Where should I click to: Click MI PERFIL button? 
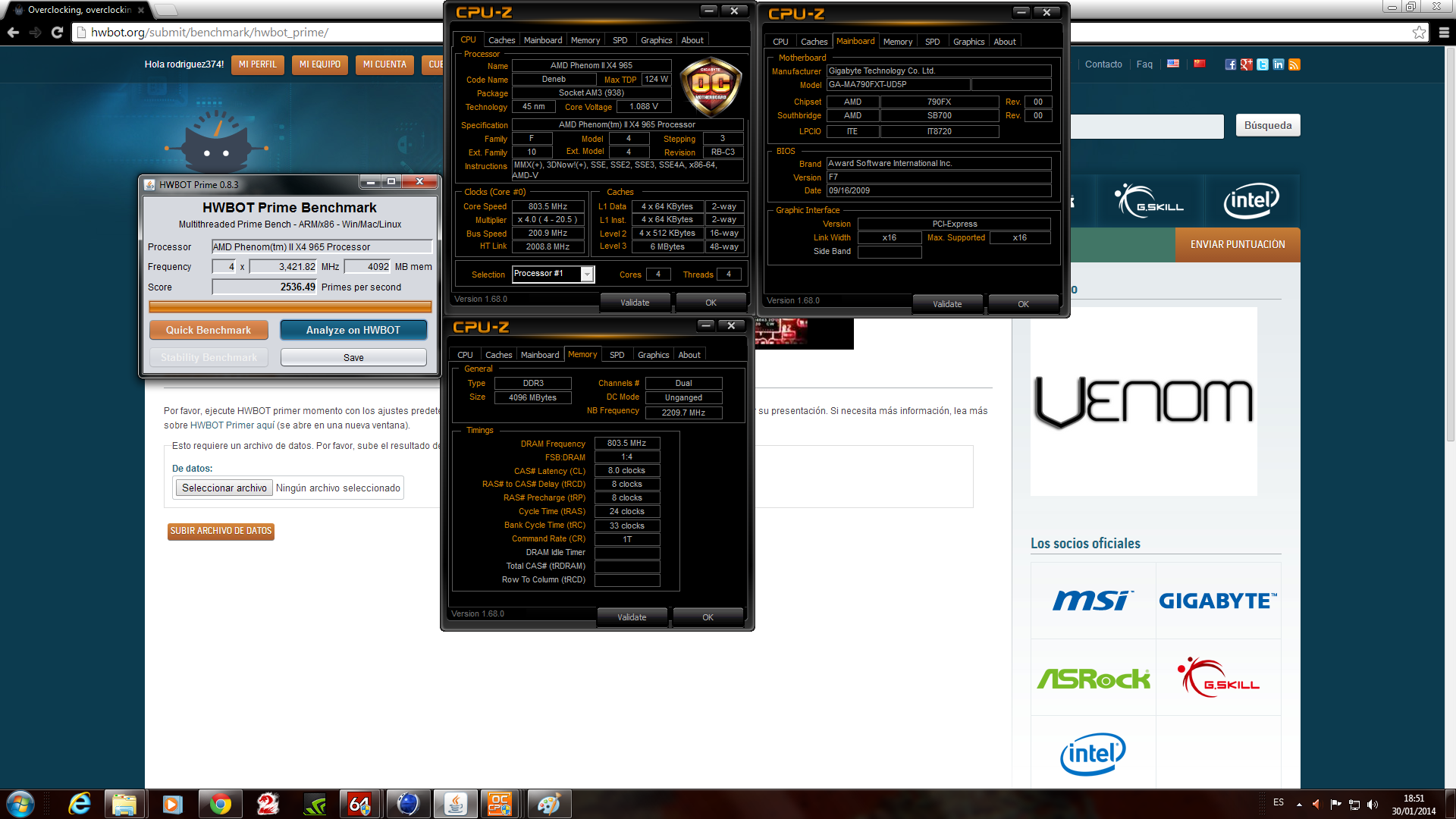coord(258,64)
